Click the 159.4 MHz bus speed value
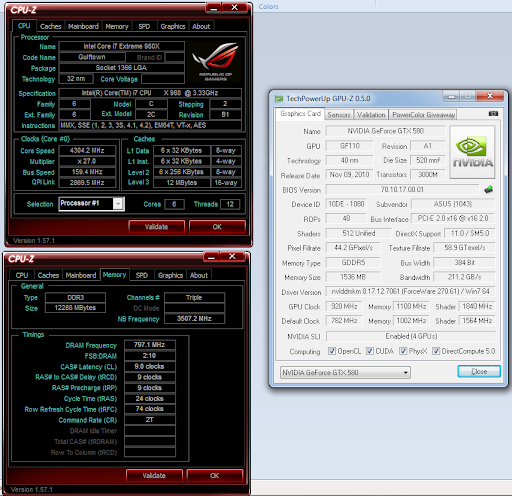Screen dimensions: 512x496 point(87,172)
